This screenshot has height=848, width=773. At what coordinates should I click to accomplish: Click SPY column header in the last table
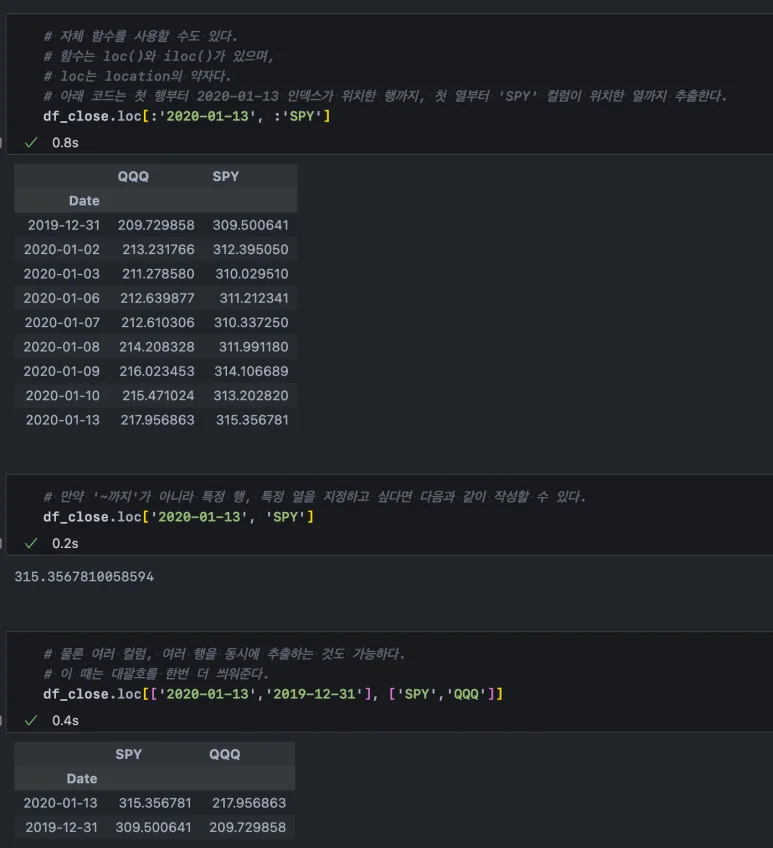[129, 754]
